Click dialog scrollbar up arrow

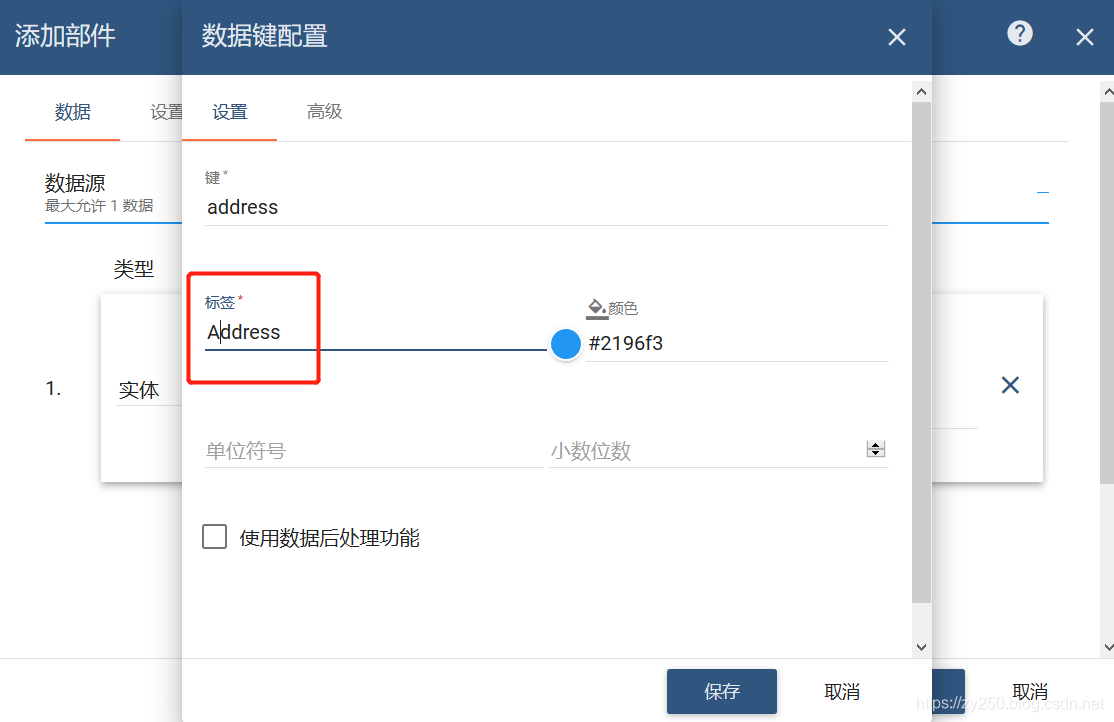(921, 92)
